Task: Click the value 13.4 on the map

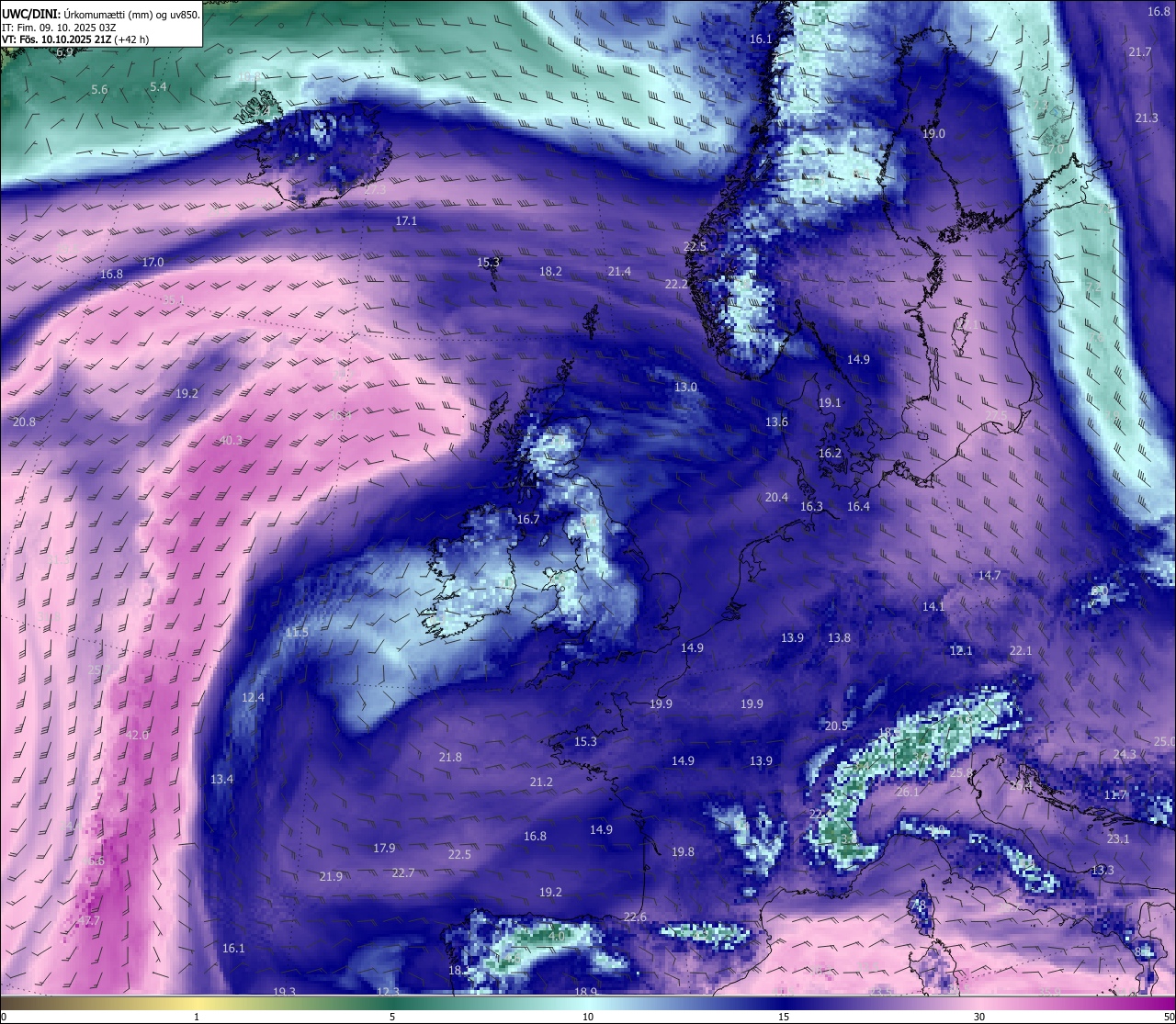Action: click(x=221, y=780)
